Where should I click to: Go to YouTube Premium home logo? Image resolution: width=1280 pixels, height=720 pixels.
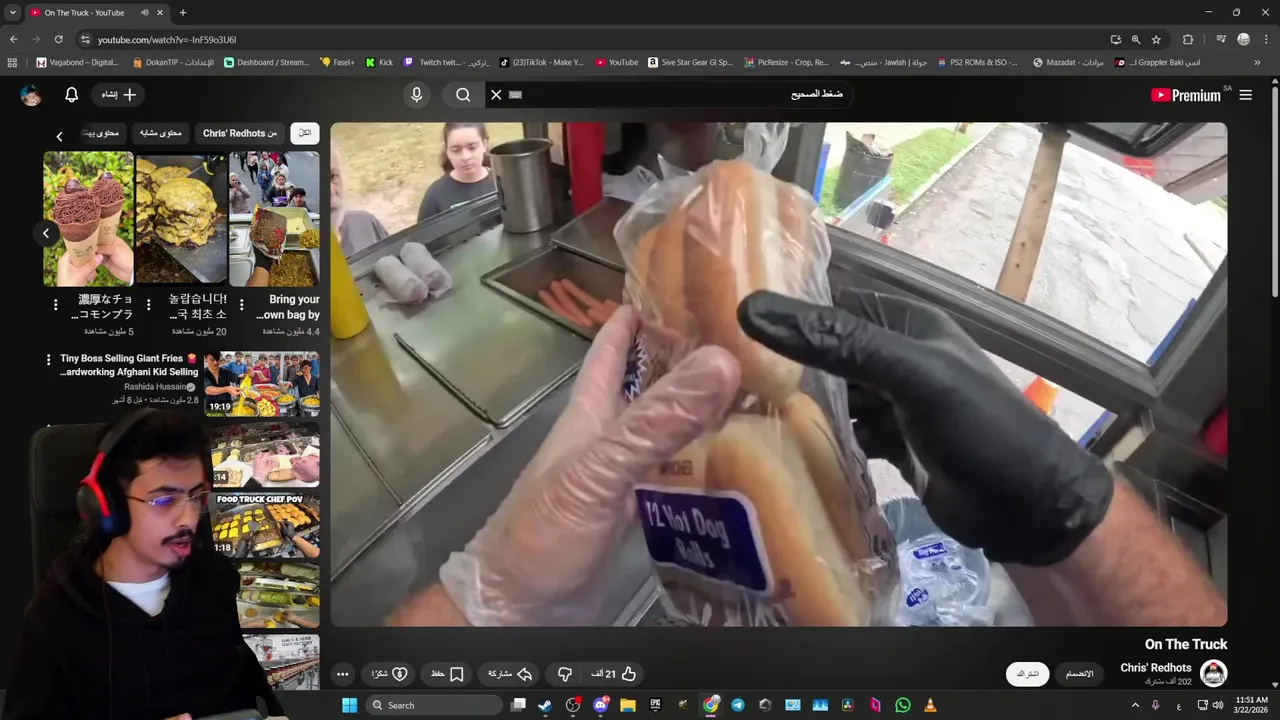pyautogui.click(x=1186, y=95)
